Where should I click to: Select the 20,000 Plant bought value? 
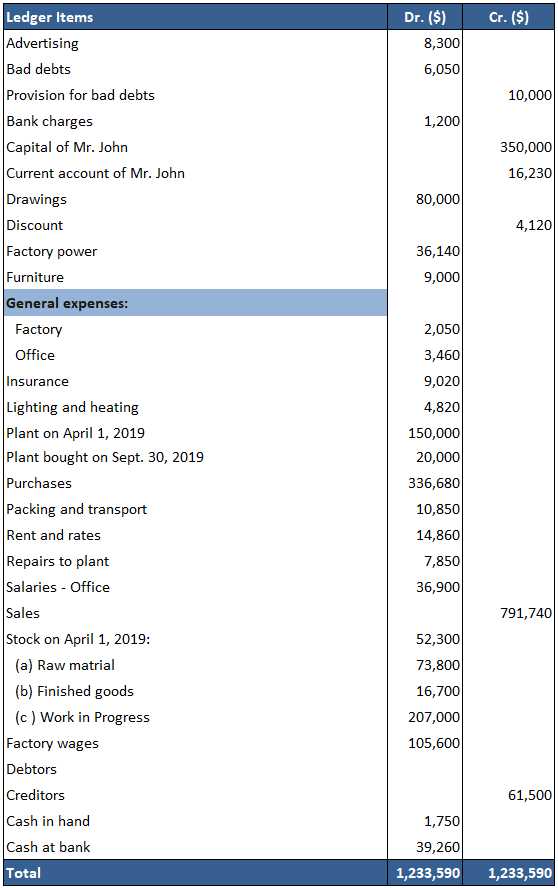pyautogui.click(x=438, y=458)
